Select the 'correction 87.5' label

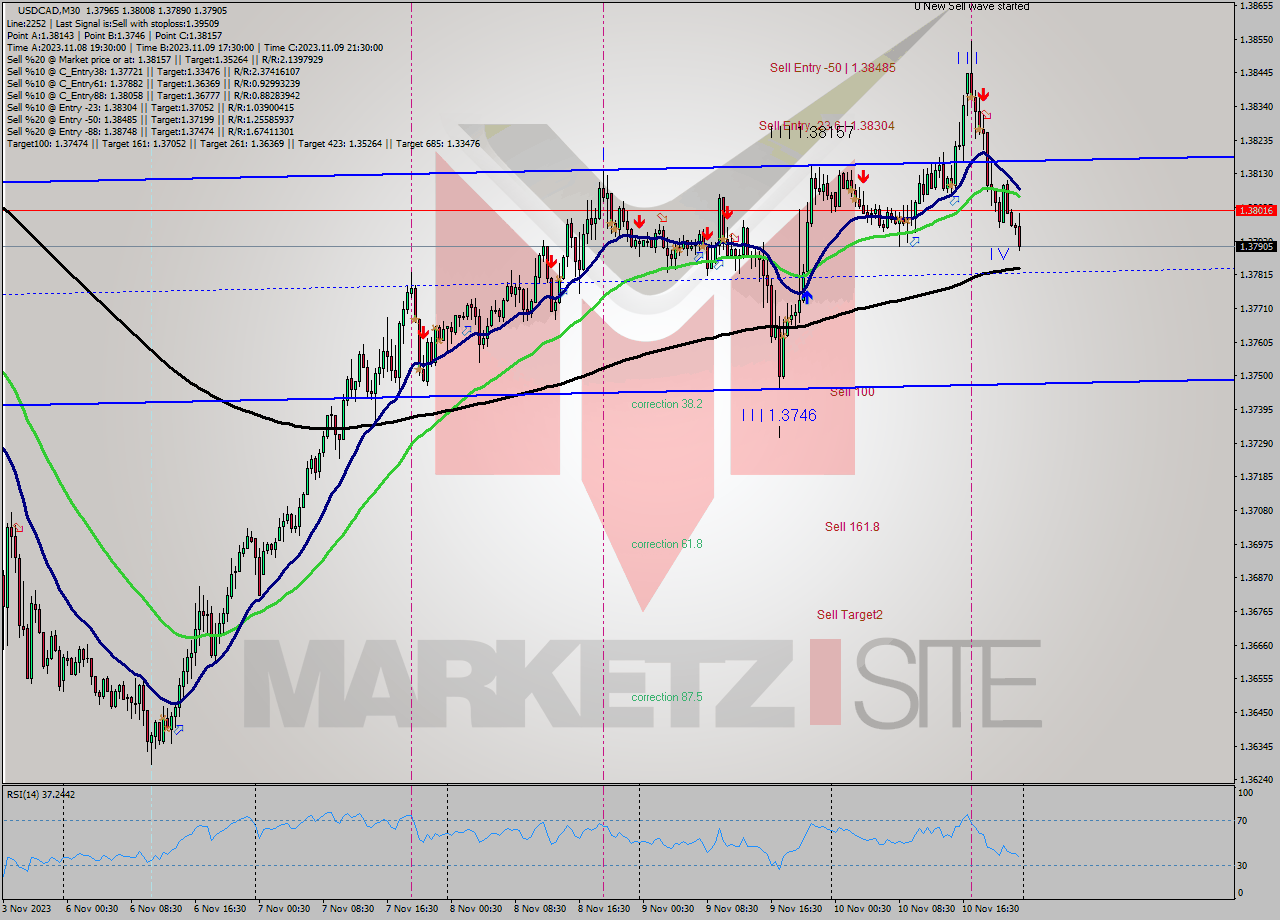pos(667,697)
